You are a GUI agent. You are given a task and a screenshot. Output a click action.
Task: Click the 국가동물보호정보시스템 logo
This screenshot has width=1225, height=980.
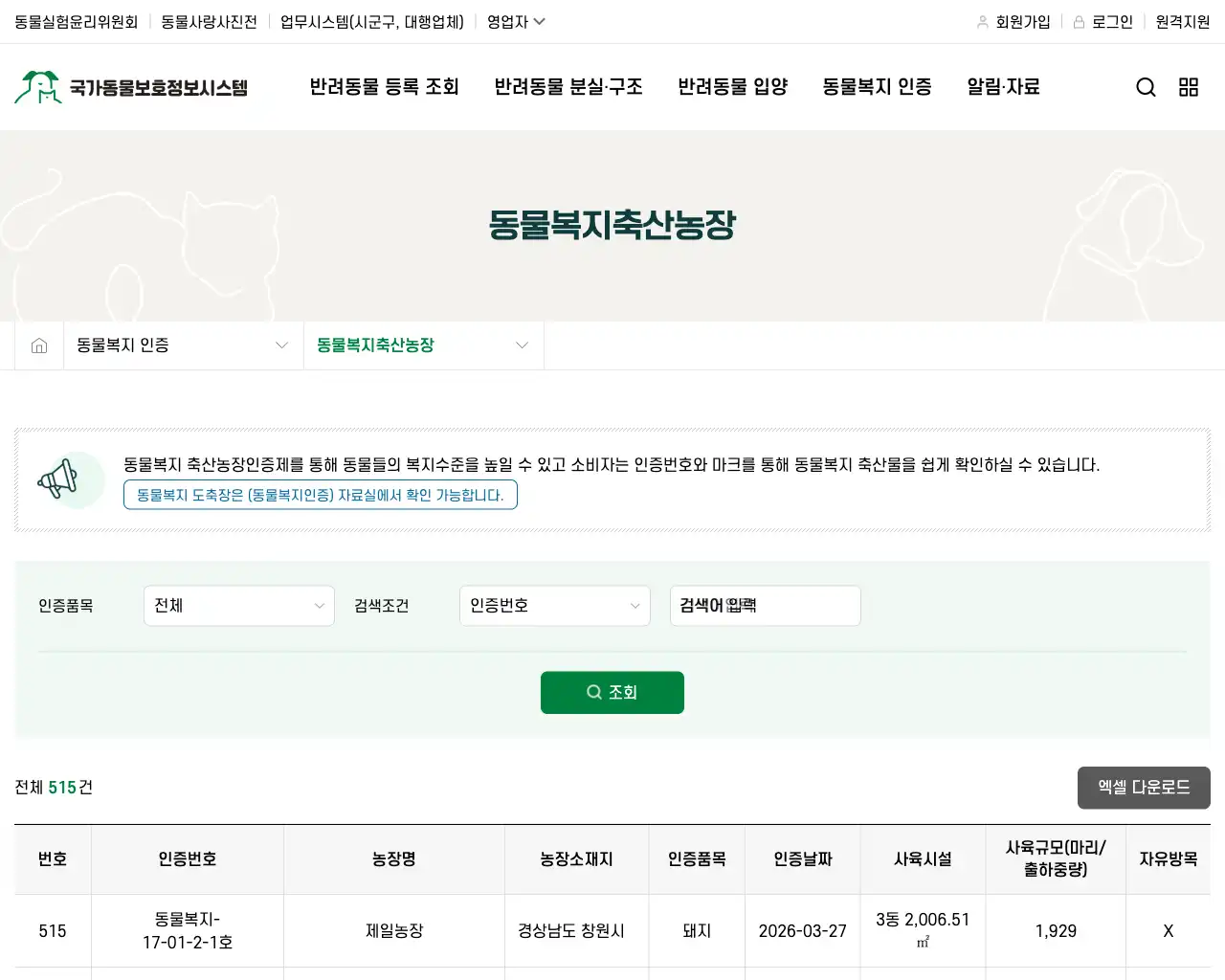tap(131, 87)
